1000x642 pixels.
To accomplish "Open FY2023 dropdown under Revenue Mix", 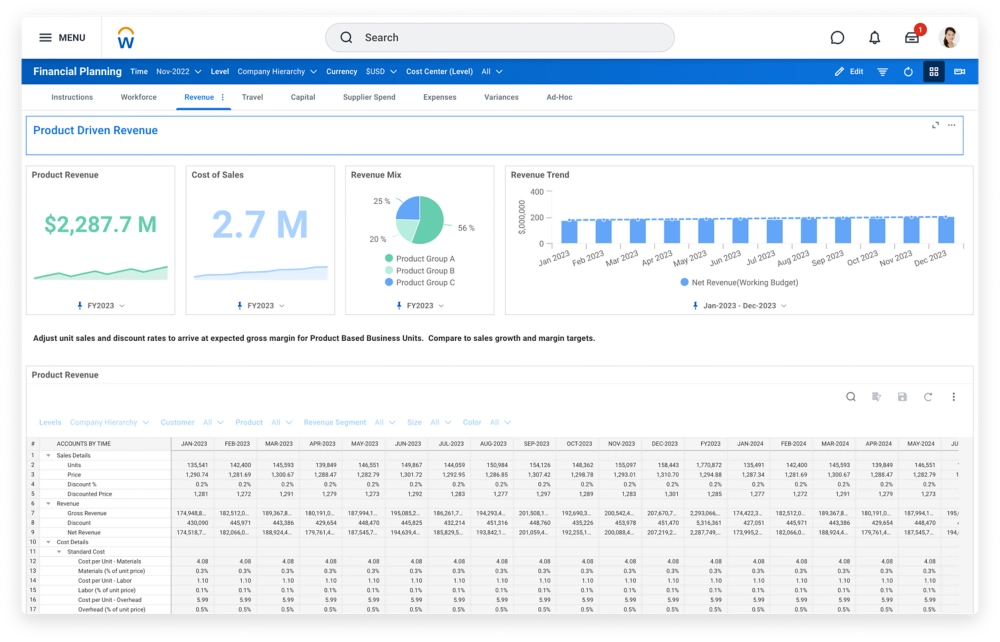I will [x=420, y=305].
